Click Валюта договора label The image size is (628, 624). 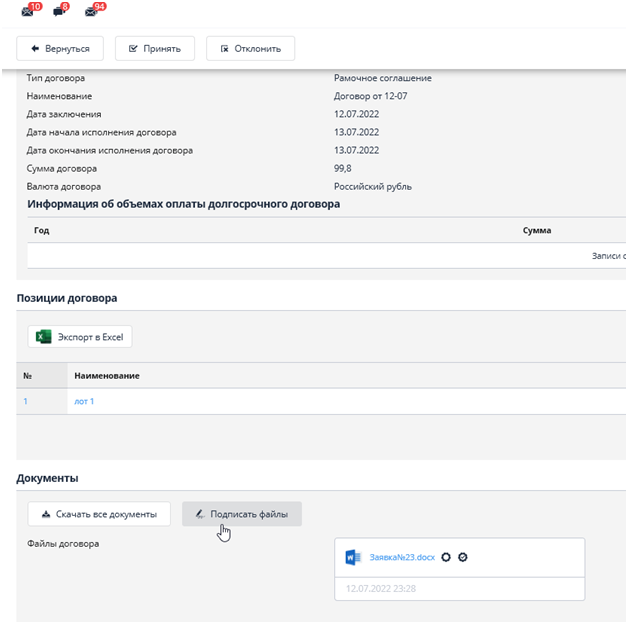pos(64,187)
